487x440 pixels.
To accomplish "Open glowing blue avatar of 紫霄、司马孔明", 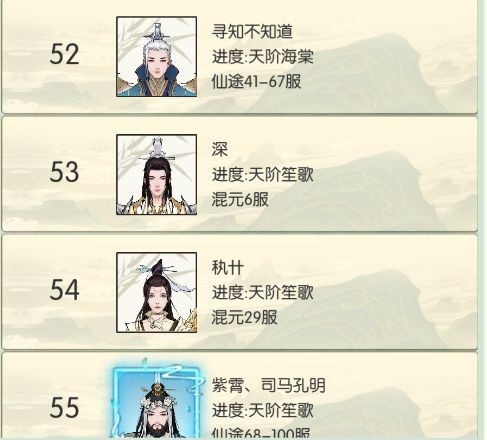I will [x=156, y=402].
